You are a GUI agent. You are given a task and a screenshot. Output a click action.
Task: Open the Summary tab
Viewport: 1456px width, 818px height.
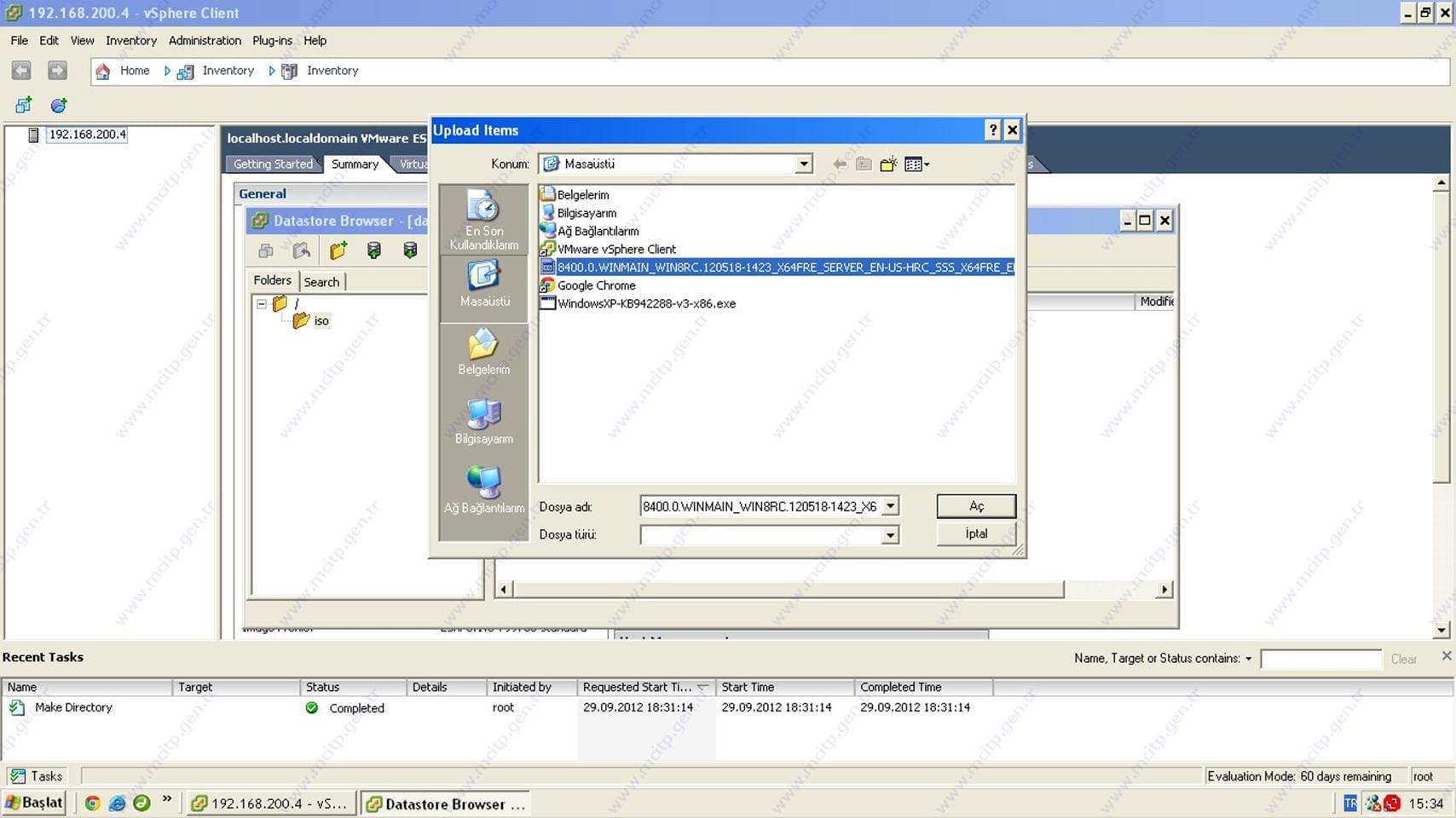click(x=355, y=164)
